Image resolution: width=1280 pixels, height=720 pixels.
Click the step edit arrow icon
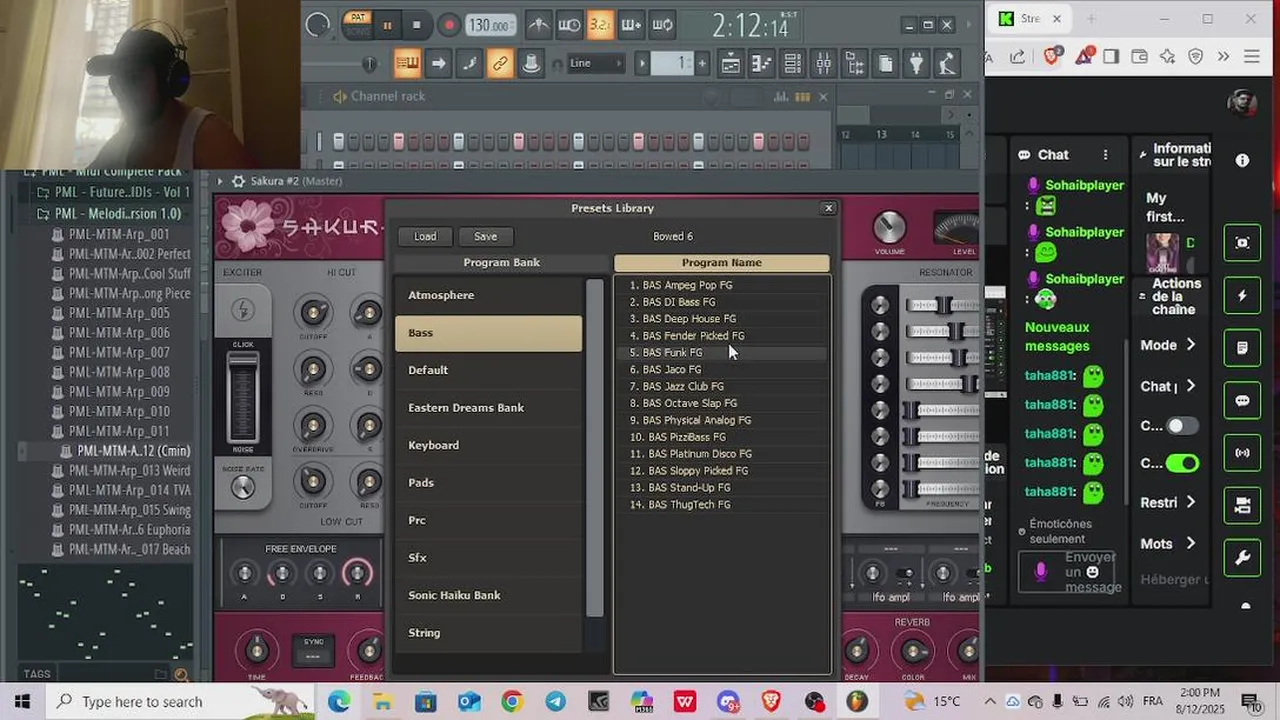tap(438, 64)
